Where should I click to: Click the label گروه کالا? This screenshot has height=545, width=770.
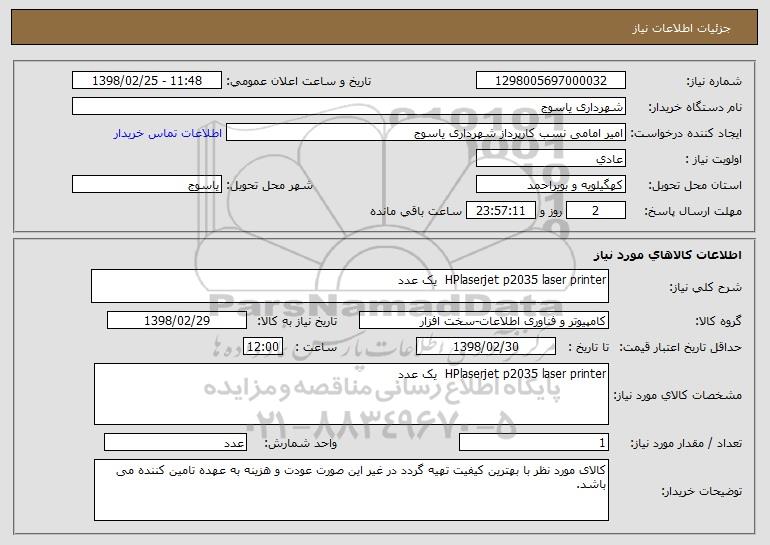718,322
